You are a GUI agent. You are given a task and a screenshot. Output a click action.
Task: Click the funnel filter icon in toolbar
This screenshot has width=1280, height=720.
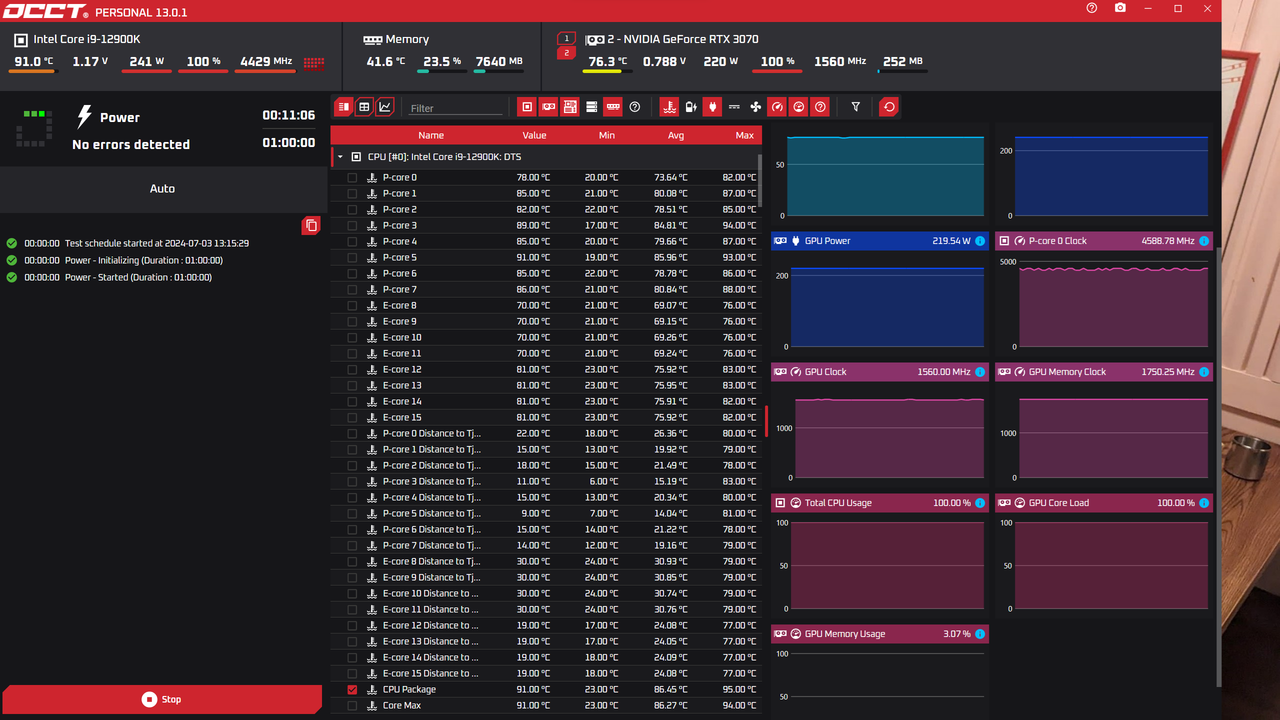856,107
